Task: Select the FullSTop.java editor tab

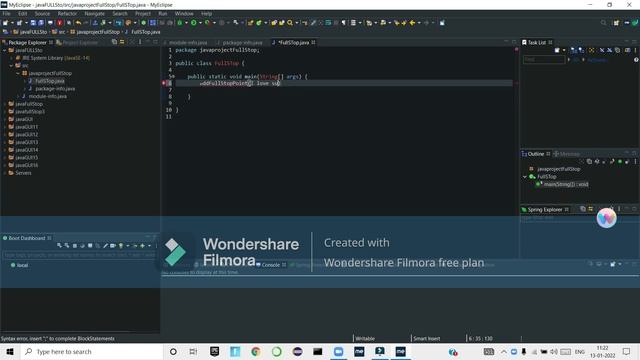Action: (x=293, y=42)
